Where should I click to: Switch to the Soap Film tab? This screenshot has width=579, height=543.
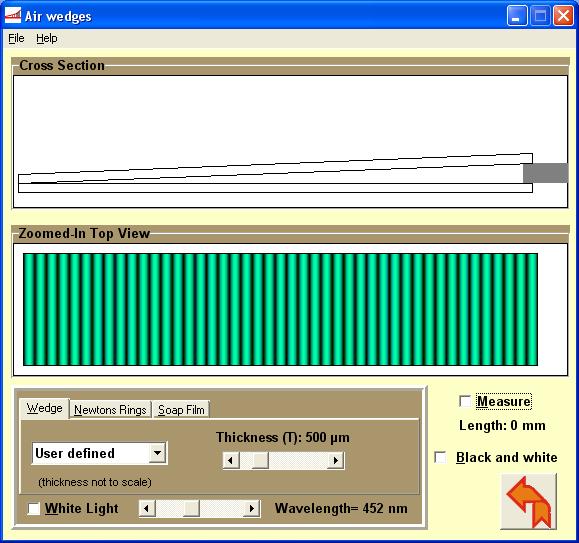tap(181, 410)
